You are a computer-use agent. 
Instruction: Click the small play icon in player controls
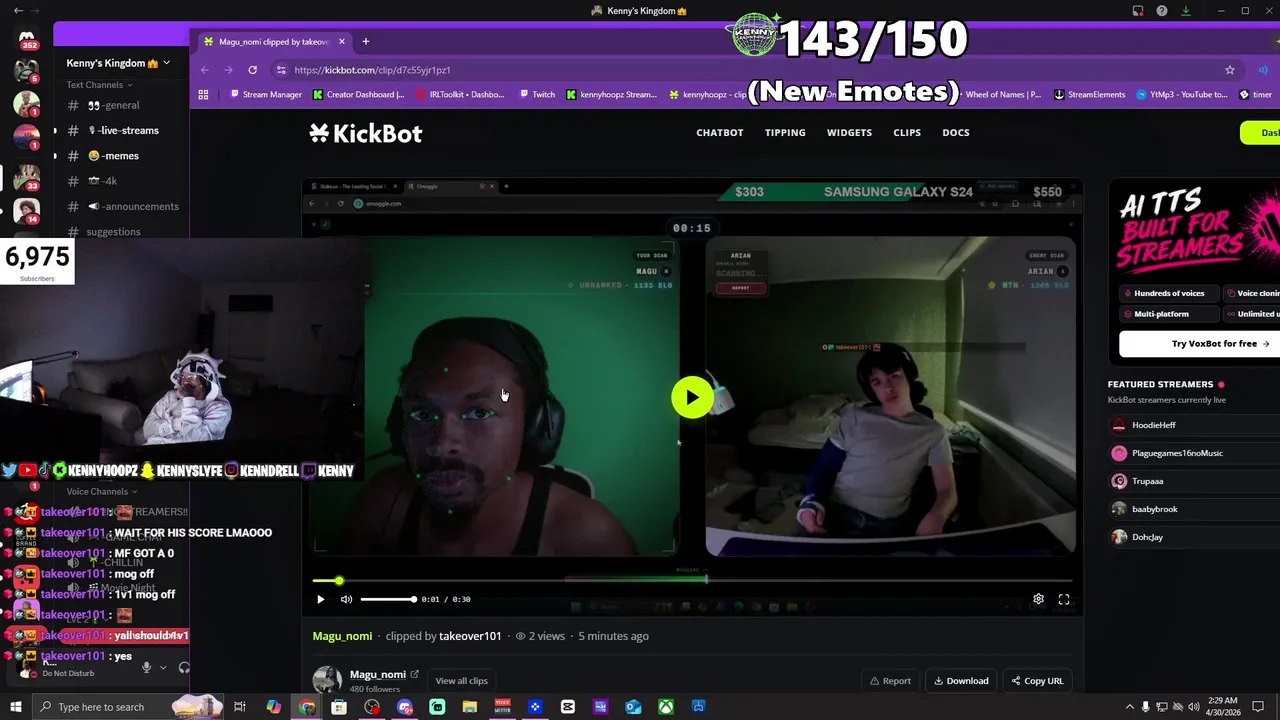(x=320, y=599)
